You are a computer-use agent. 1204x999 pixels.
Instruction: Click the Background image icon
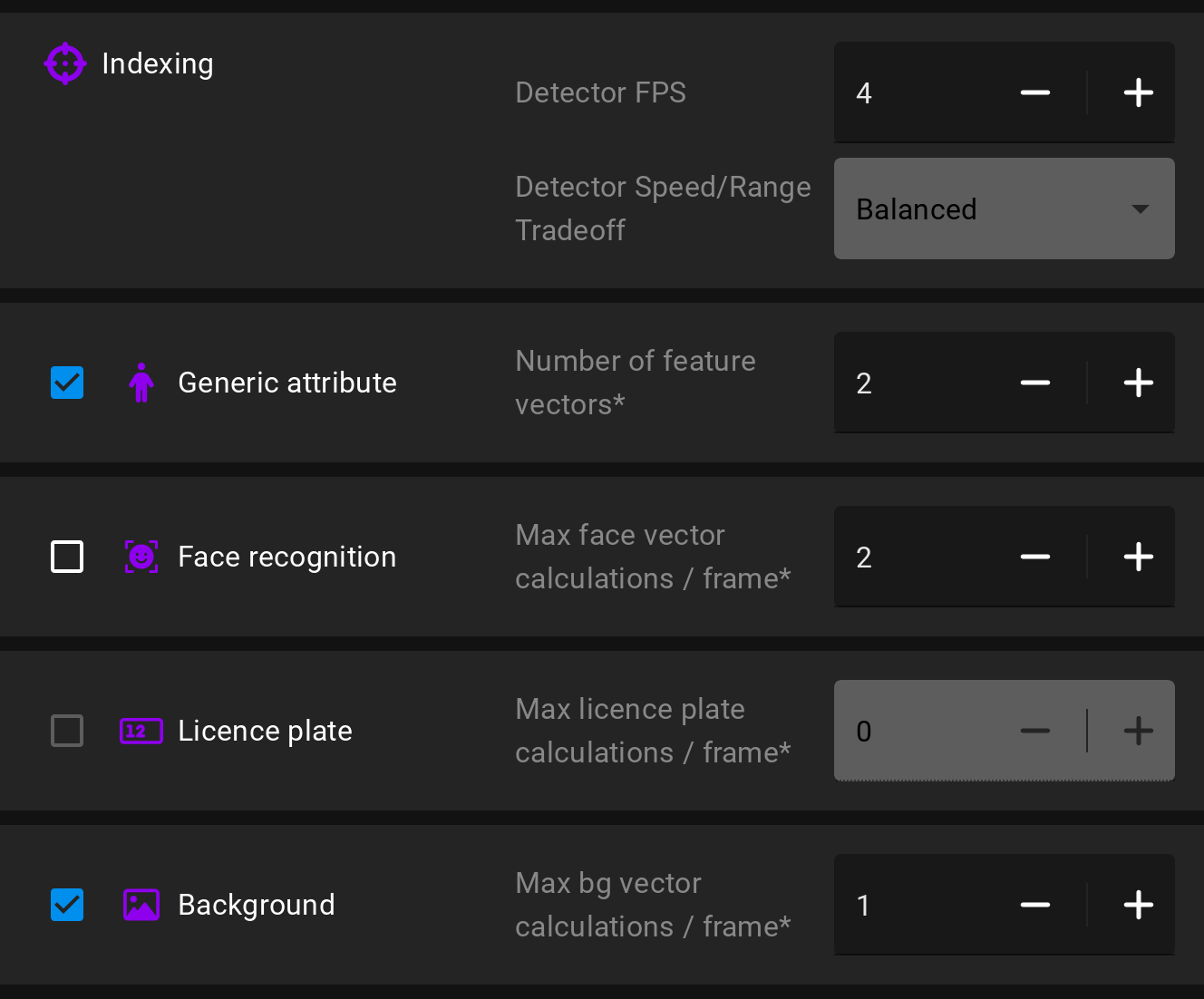pyautogui.click(x=141, y=905)
